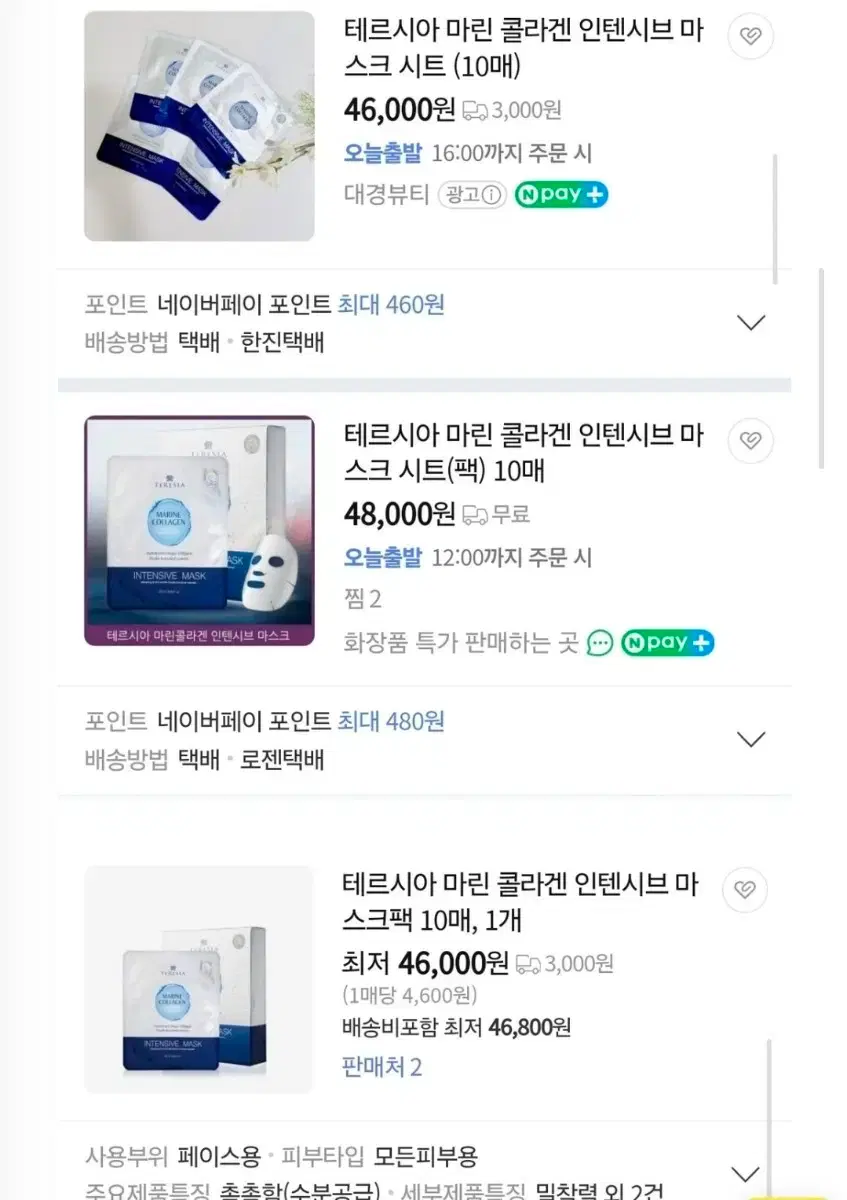Expand details under the 로젠택배 listing
The image size is (847, 1200).
point(750,740)
